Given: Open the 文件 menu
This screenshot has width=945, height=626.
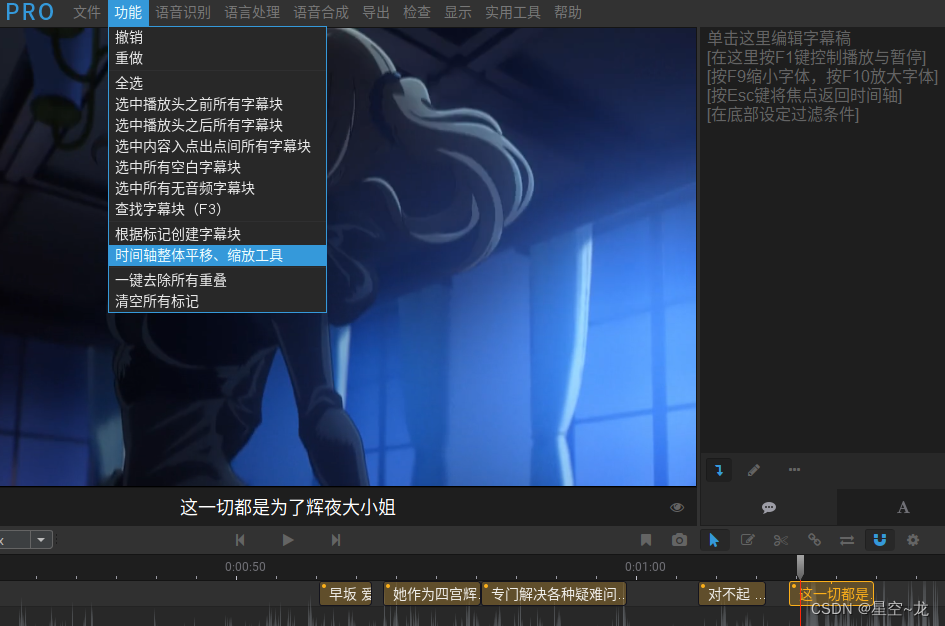Looking at the screenshot, I should point(87,13).
